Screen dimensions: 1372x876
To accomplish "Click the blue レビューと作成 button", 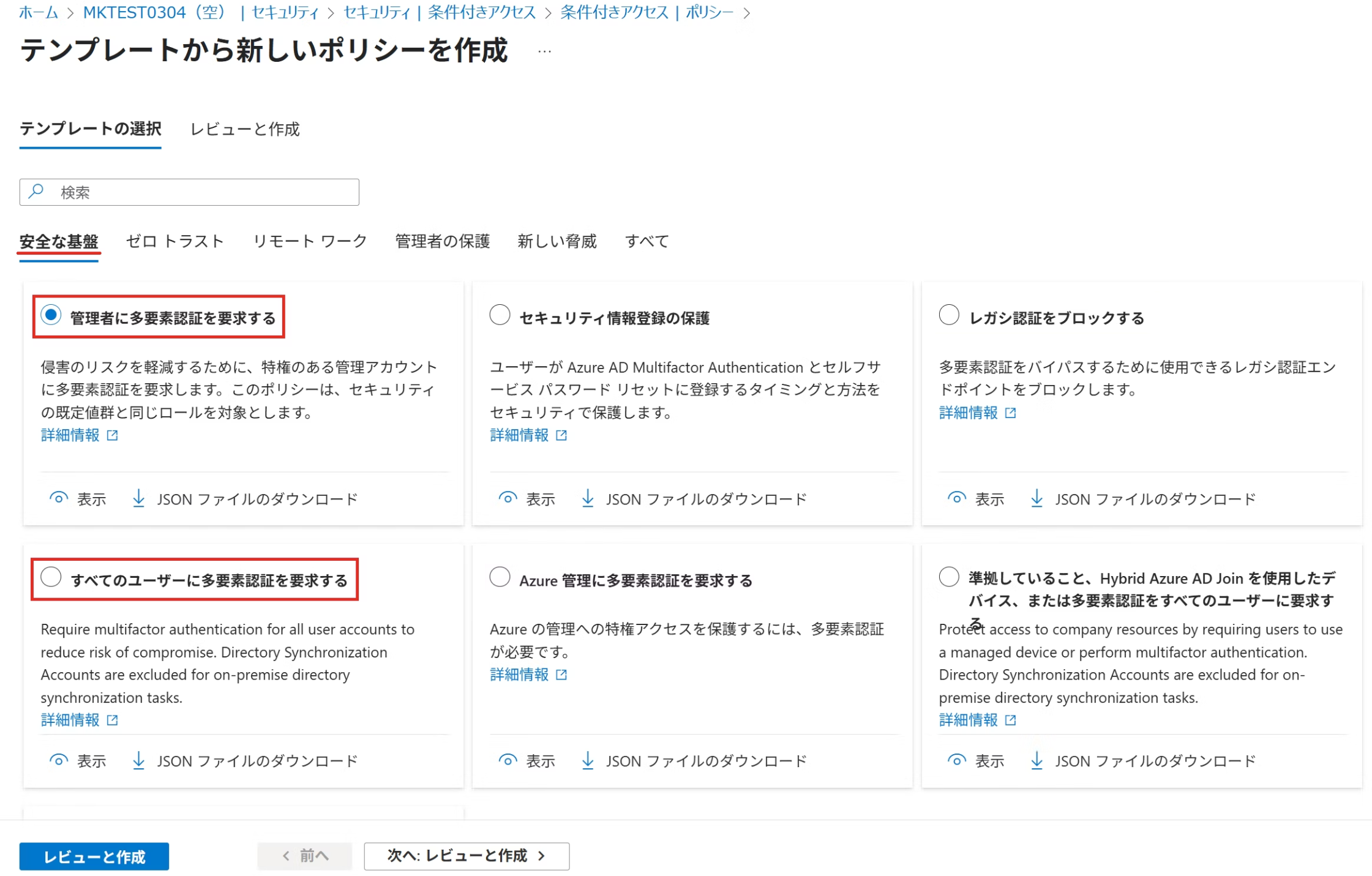I will [94, 856].
